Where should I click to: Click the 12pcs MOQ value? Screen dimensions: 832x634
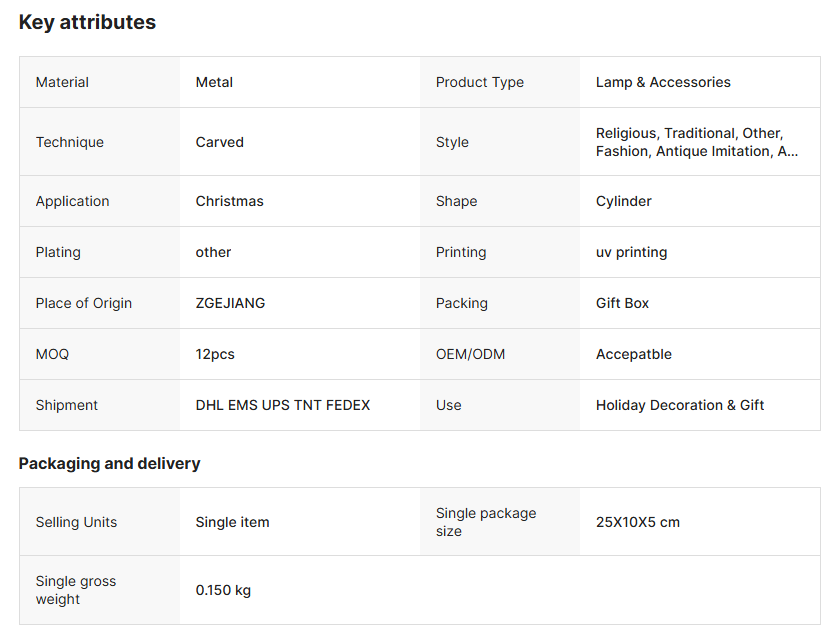[215, 354]
